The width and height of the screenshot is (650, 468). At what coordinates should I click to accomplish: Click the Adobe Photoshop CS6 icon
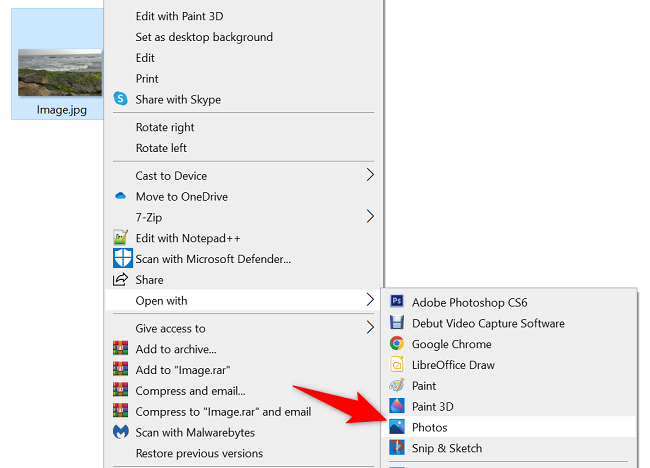coord(397,302)
